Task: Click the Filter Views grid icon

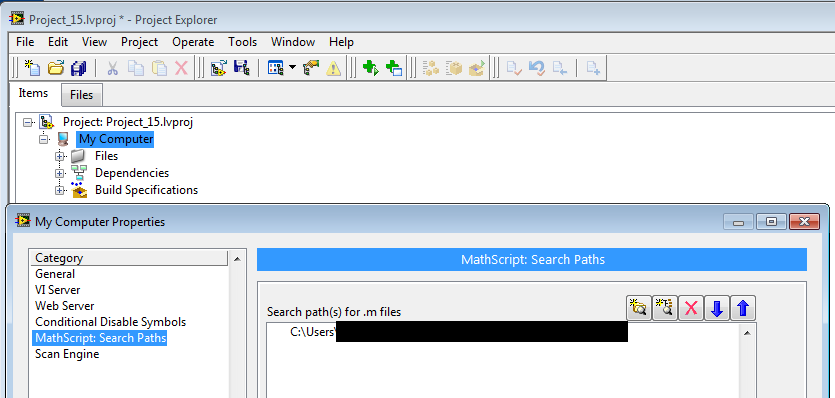Action: [276, 68]
